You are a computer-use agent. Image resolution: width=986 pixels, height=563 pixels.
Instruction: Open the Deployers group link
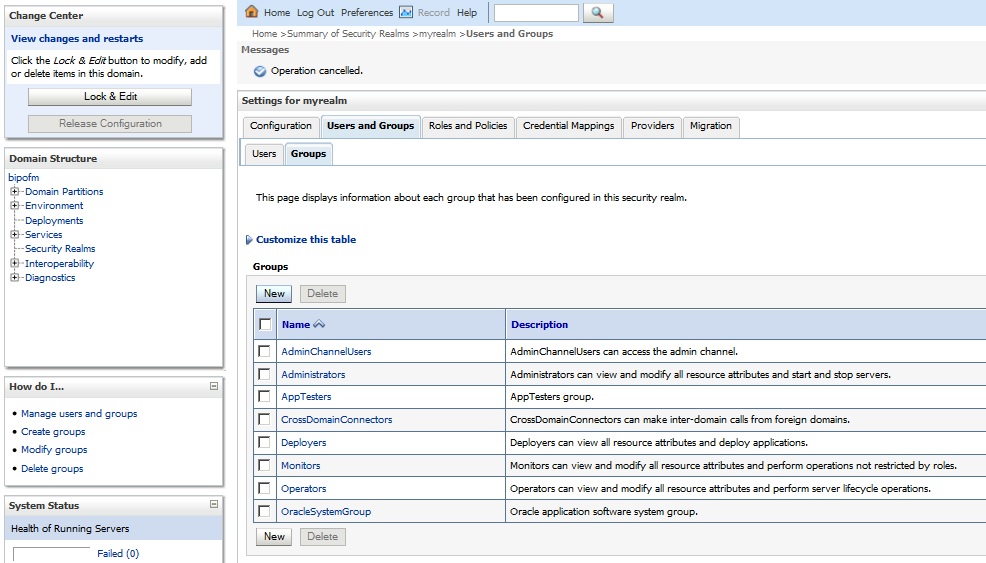[x=304, y=443]
